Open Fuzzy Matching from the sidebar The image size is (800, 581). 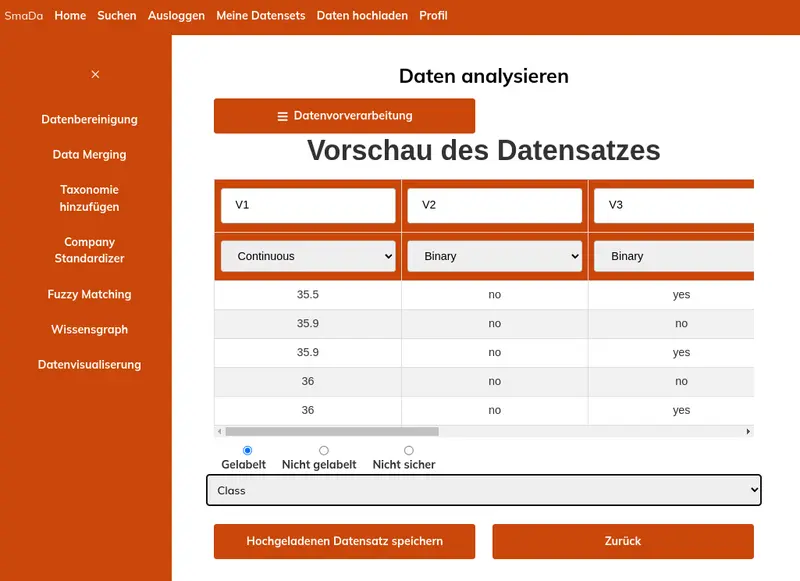tap(89, 294)
